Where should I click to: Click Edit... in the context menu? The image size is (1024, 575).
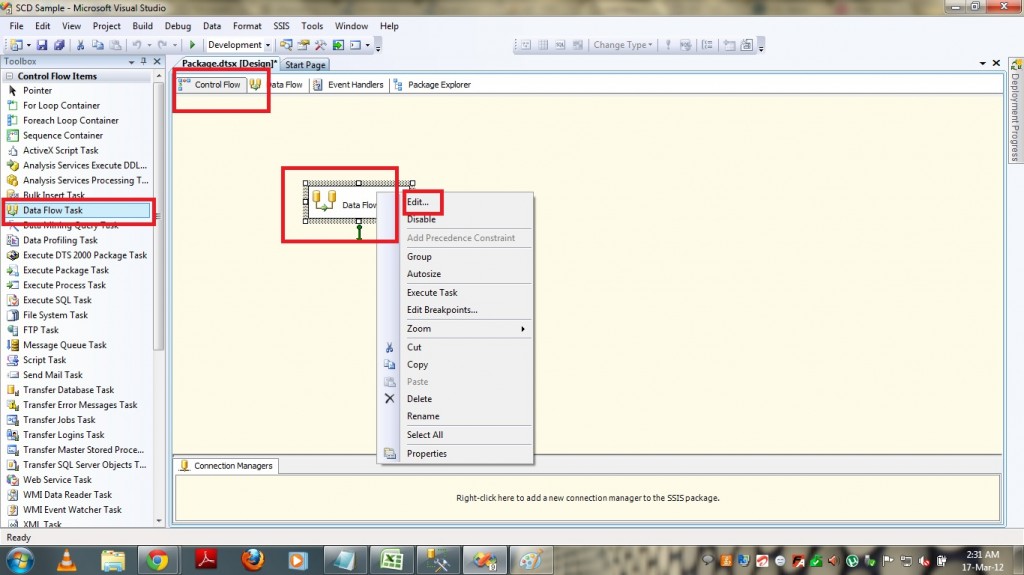click(418, 202)
